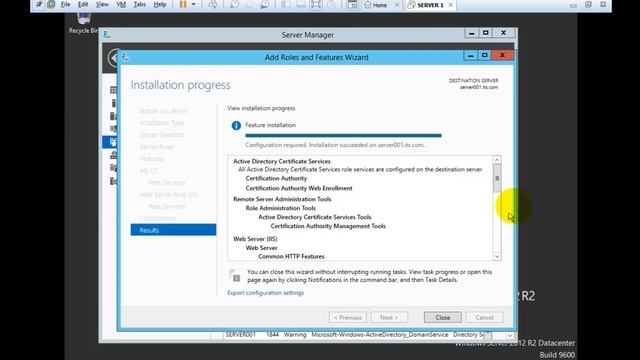The width and height of the screenshot is (640, 360).
Task: Click the results list scroll down arrow
Action: (497, 256)
